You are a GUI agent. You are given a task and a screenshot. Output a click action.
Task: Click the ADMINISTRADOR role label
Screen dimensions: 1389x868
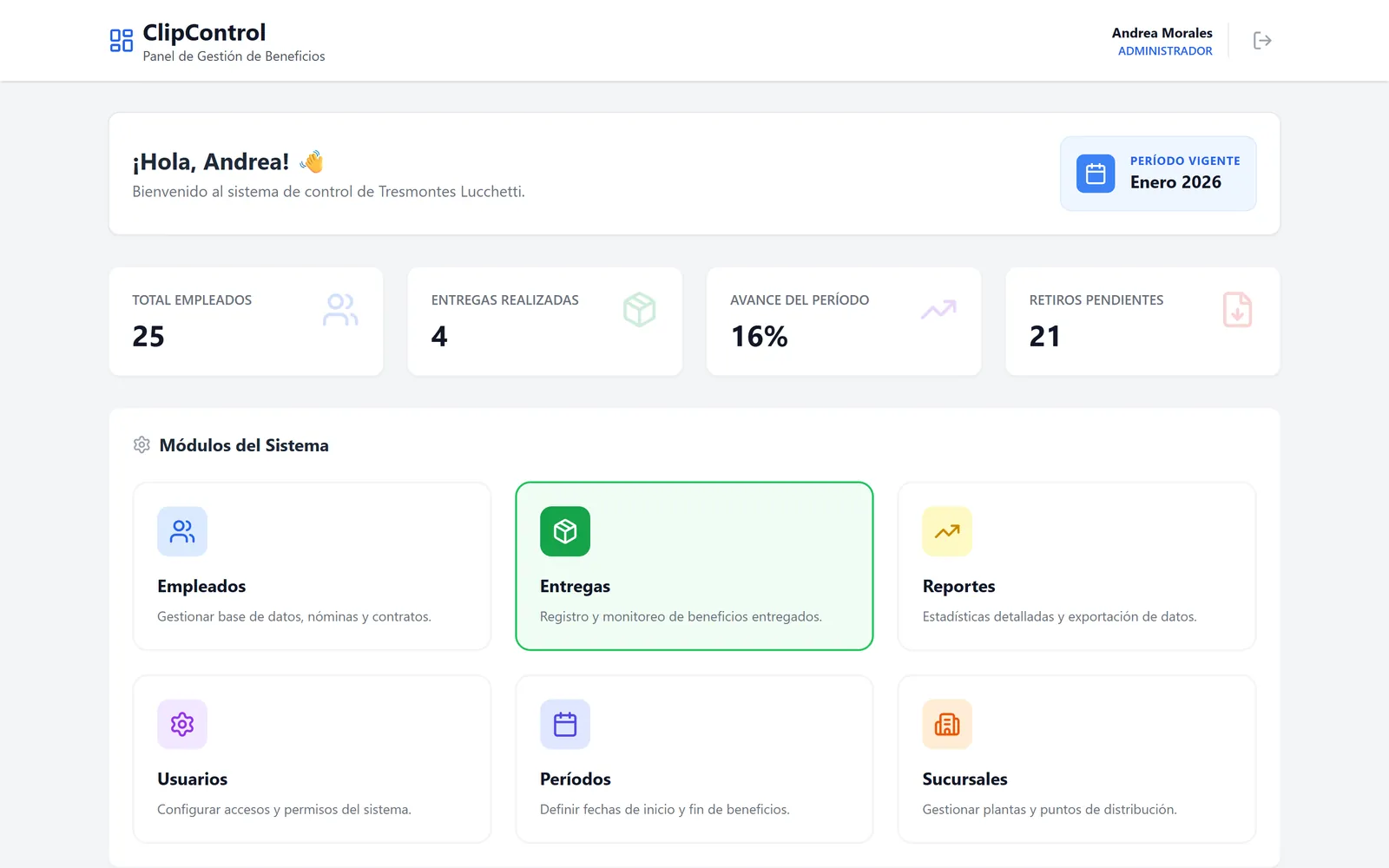coord(1165,51)
